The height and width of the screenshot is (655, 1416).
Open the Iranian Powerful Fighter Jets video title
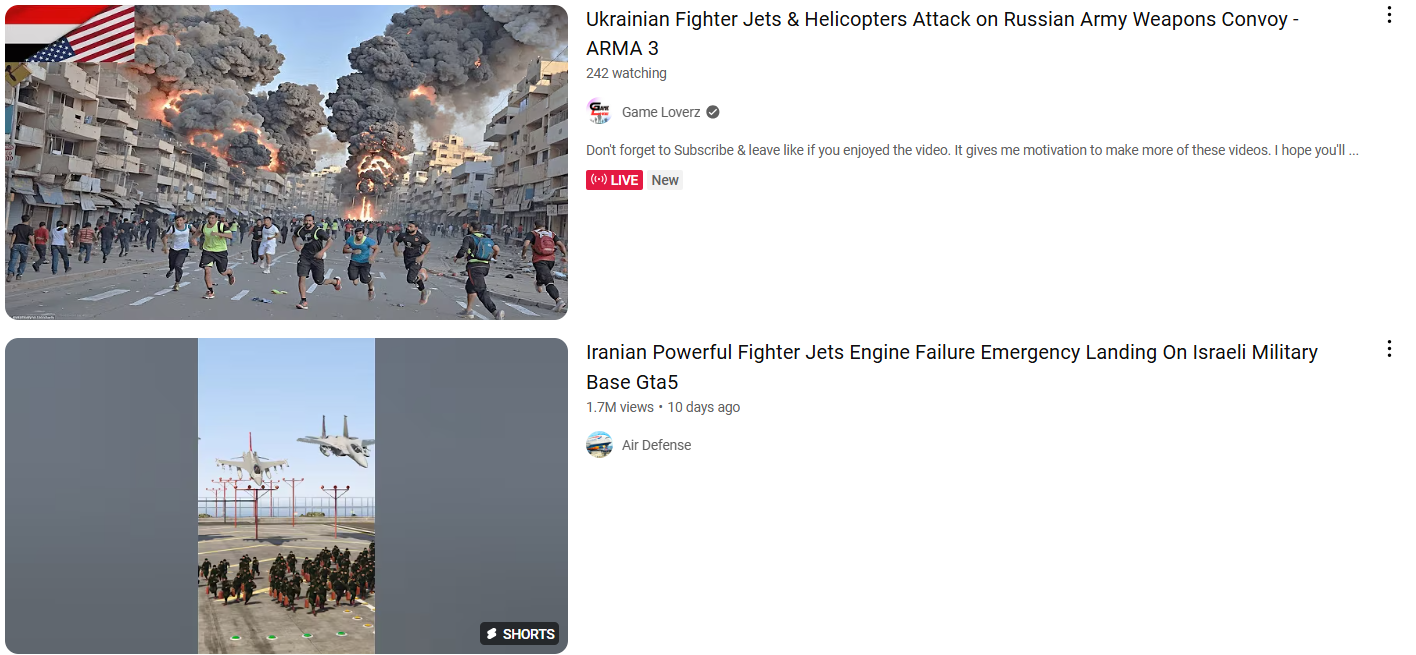[x=952, y=367]
